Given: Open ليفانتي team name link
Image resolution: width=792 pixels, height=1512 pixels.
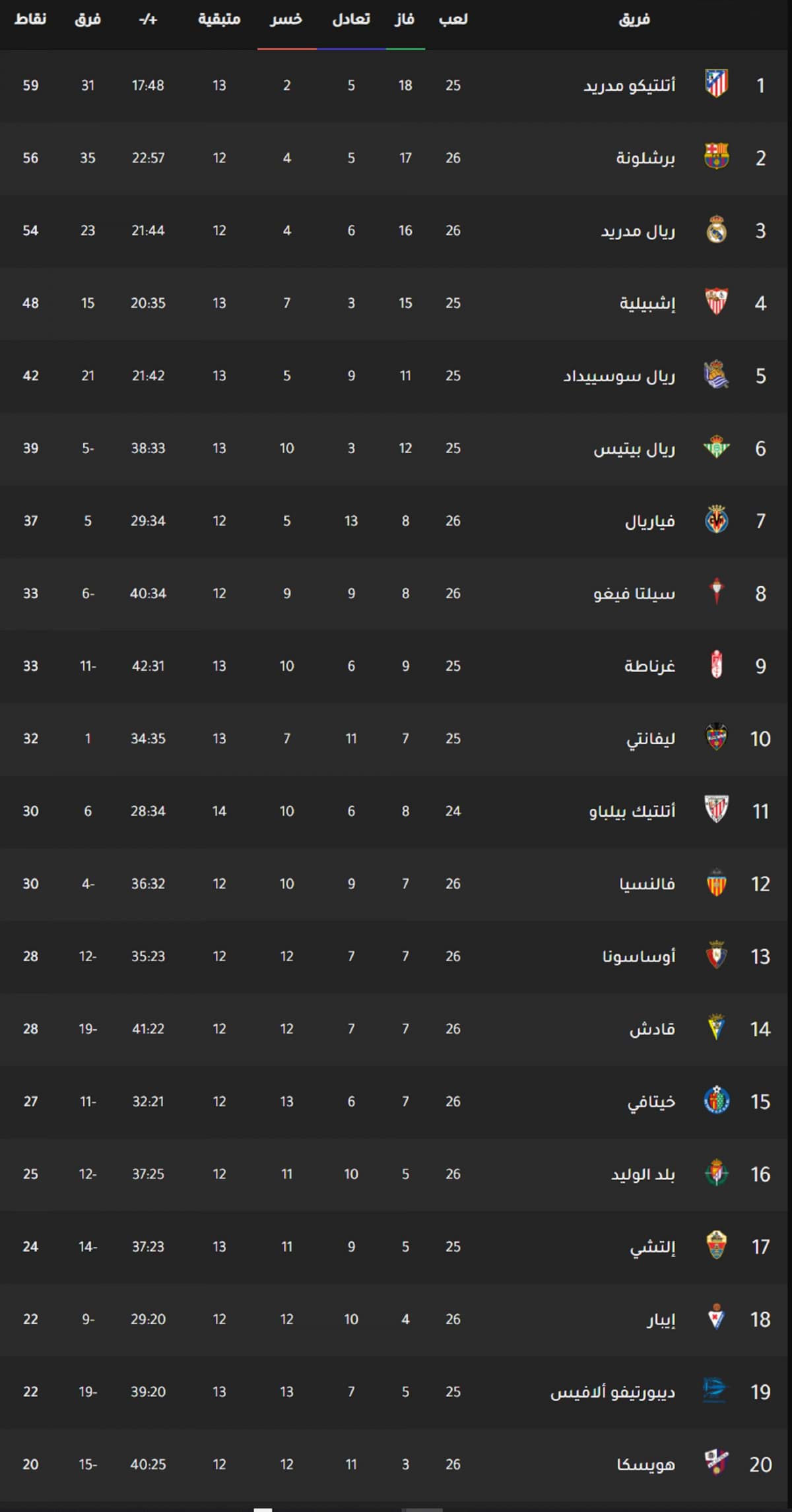Looking at the screenshot, I should tap(651, 739).
